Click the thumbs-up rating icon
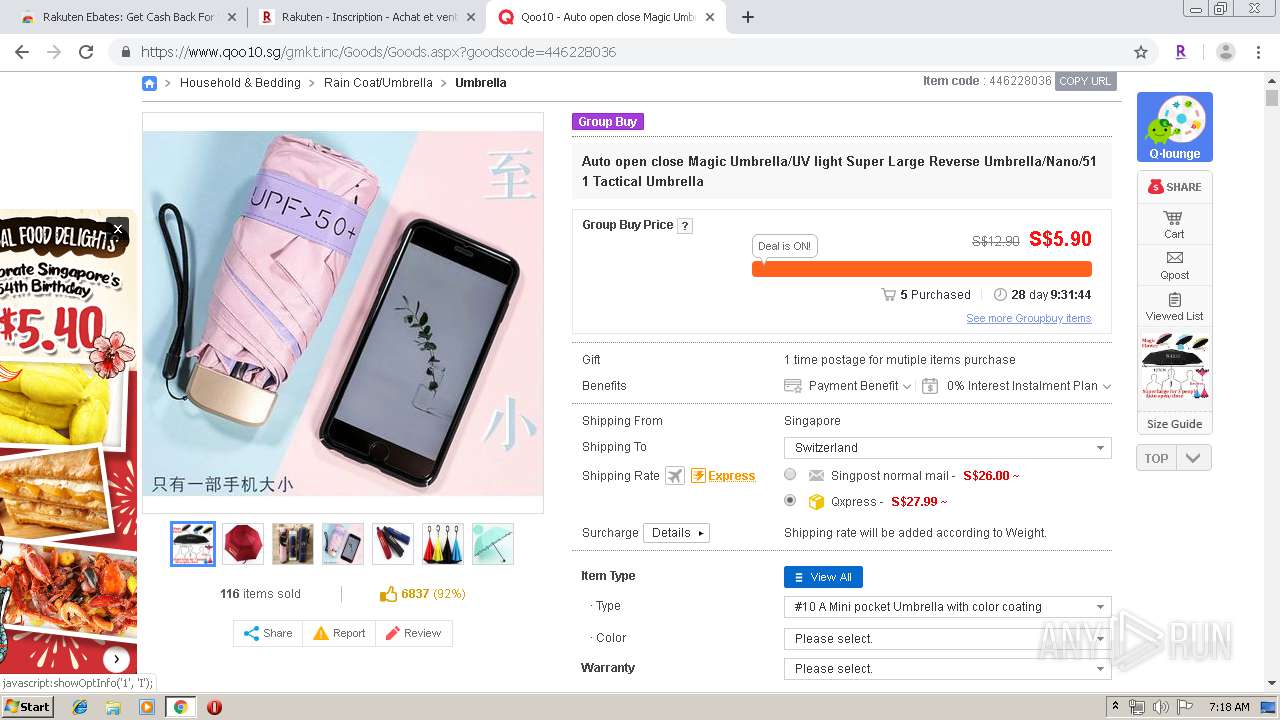Screen dimensions: 1280x720 (388, 594)
